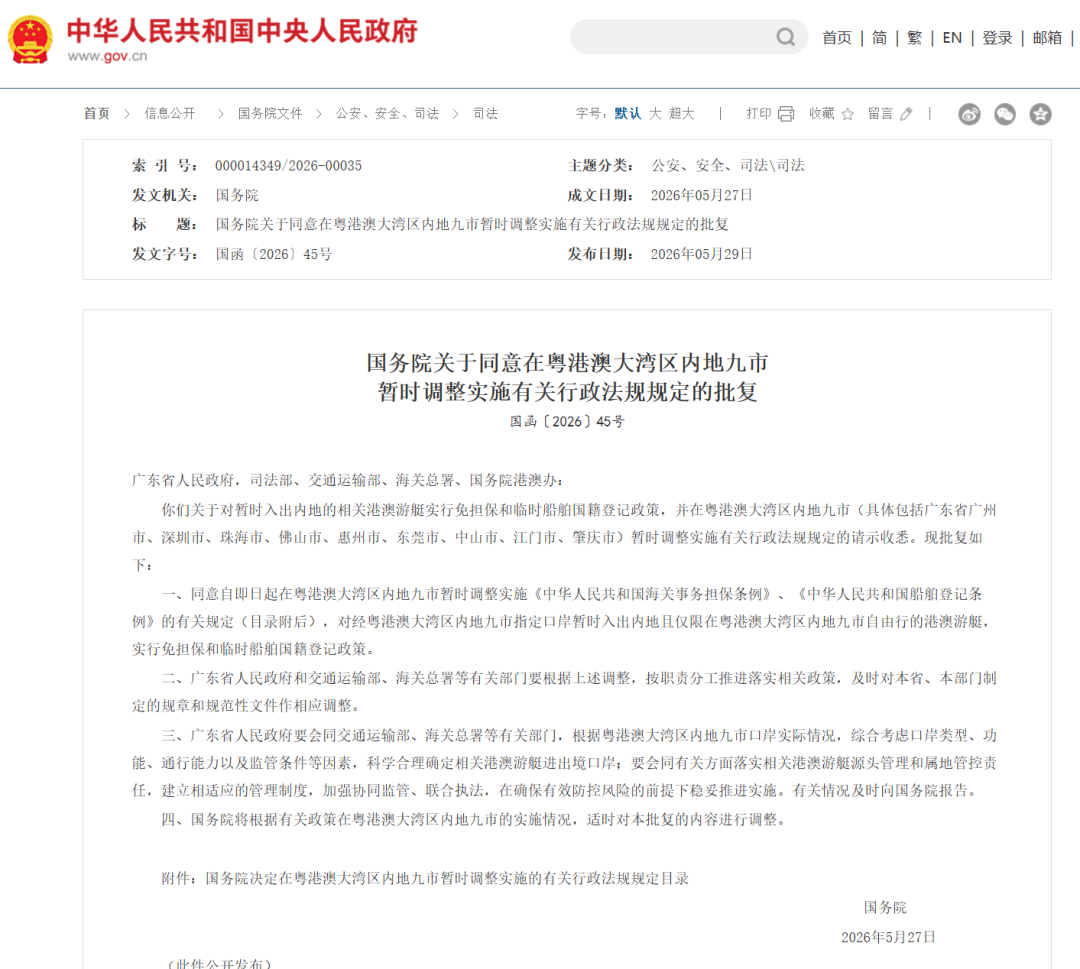Click the subtitle 国函〔2026〕45号 under the headline
This screenshot has height=969, width=1080.
tap(567, 421)
